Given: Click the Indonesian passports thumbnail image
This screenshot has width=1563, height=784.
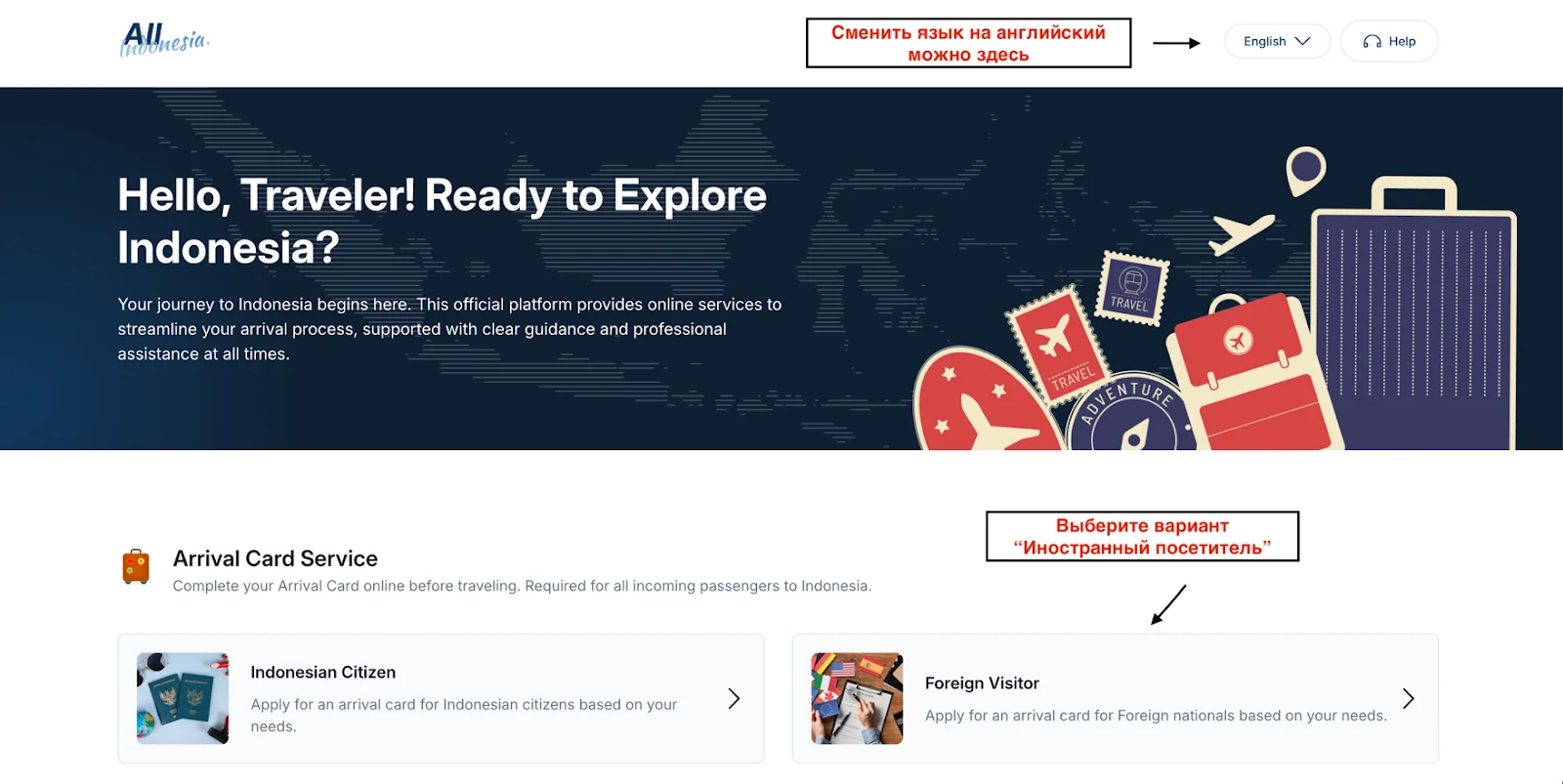Looking at the screenshot, I should pos(183,698).
